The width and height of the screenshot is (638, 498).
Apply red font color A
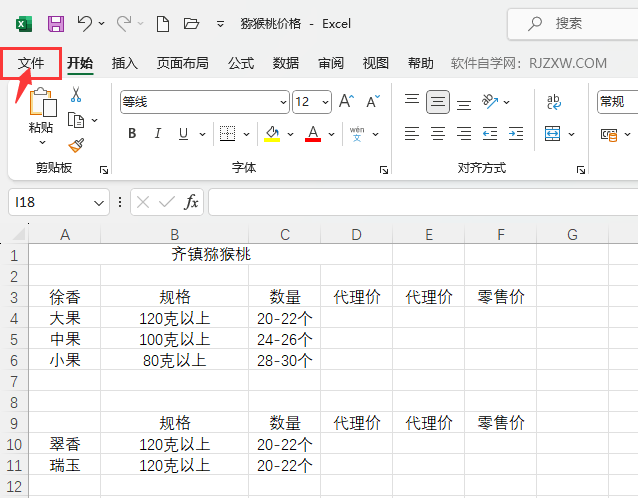point(313,133)
